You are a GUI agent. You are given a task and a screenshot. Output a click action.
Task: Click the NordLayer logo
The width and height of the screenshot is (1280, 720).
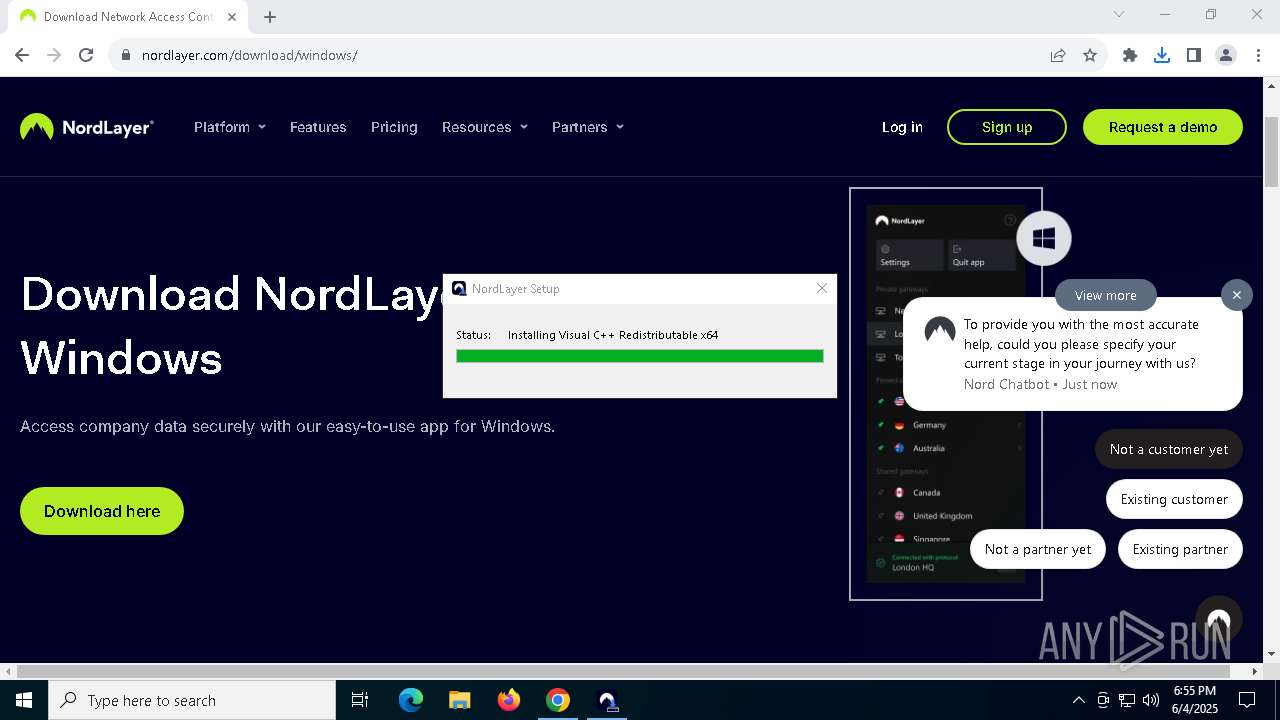(x=87, y=127)
